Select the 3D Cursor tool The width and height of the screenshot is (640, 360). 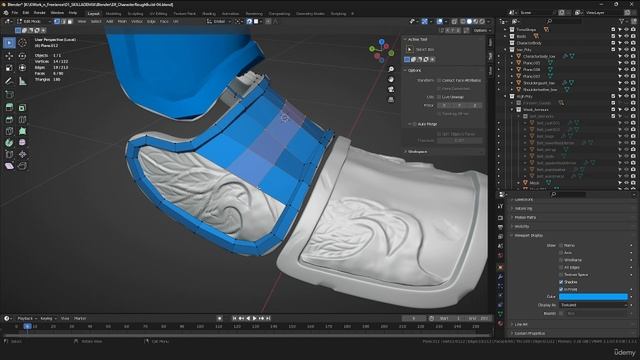22,43
